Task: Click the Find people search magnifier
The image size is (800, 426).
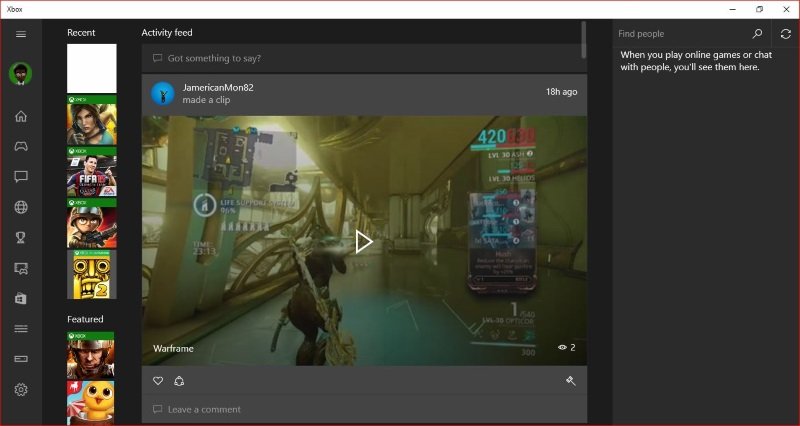Action: click(x=757, y=34)
